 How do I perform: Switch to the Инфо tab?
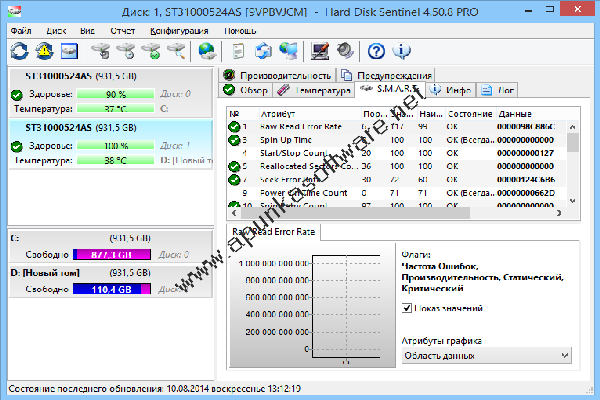451,90
